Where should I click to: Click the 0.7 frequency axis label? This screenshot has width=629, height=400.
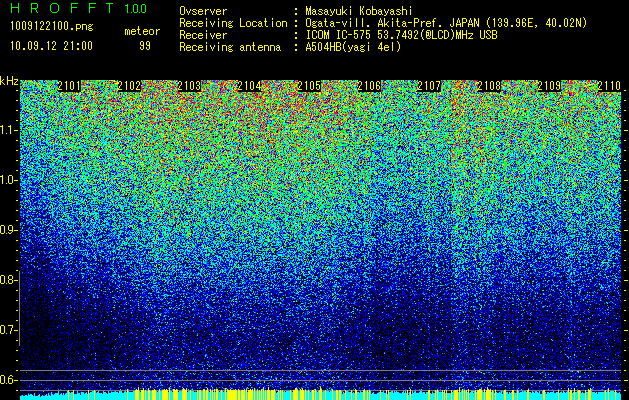coord(8,330)
